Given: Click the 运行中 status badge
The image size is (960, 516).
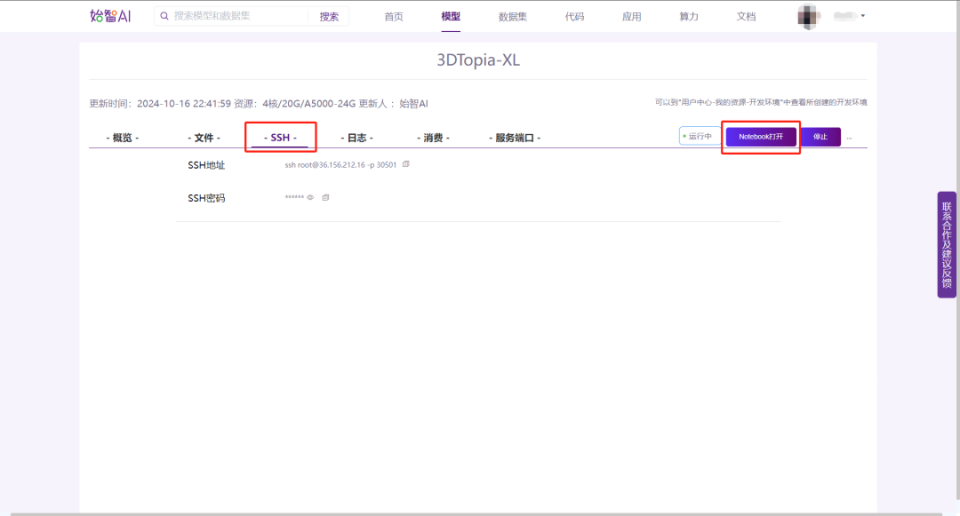Looking at the screenshot, I should pyautogui.click(x=700, y=136).
